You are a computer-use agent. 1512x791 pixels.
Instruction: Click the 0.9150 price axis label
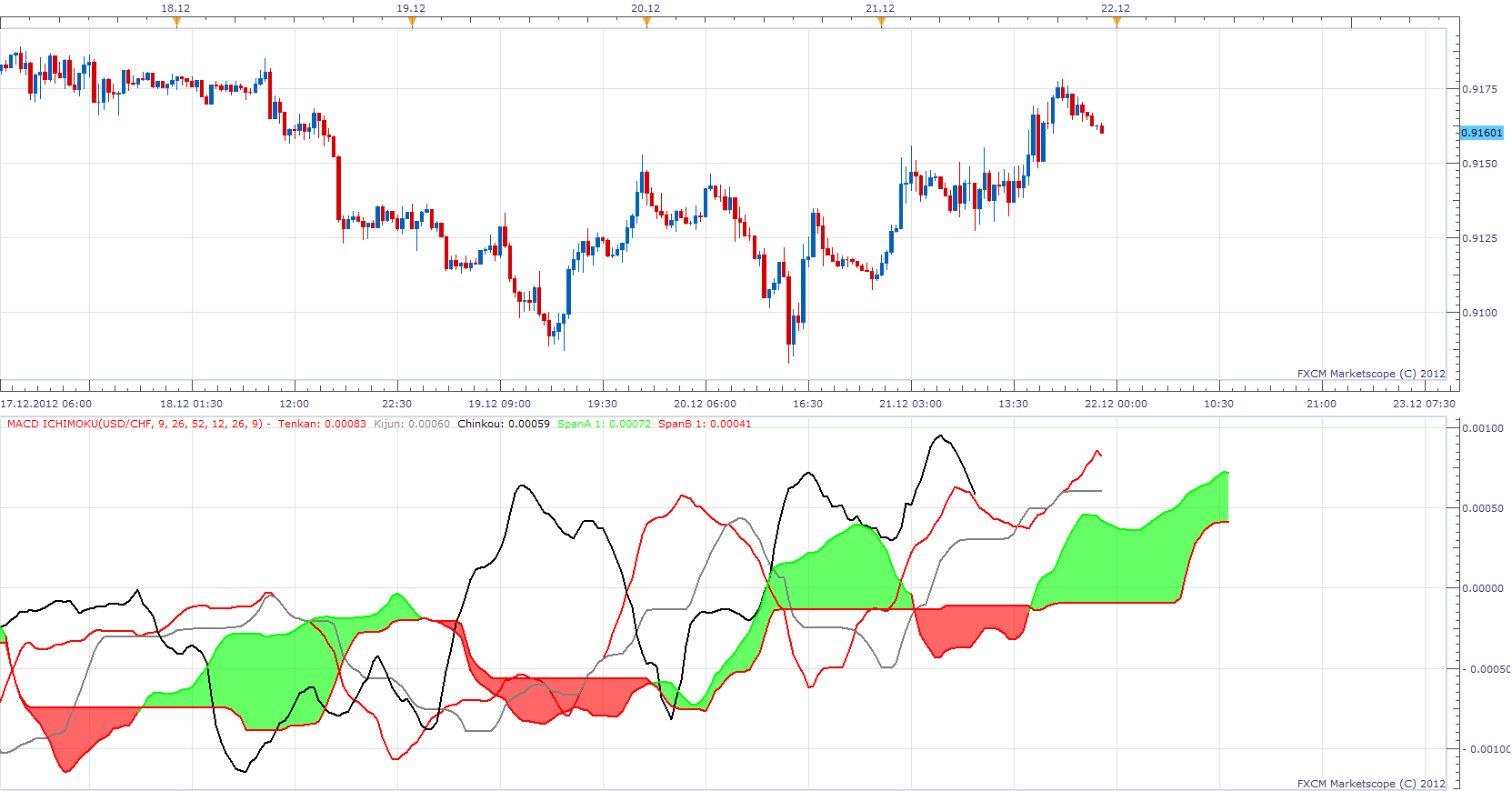click(x=1479, y=164)
